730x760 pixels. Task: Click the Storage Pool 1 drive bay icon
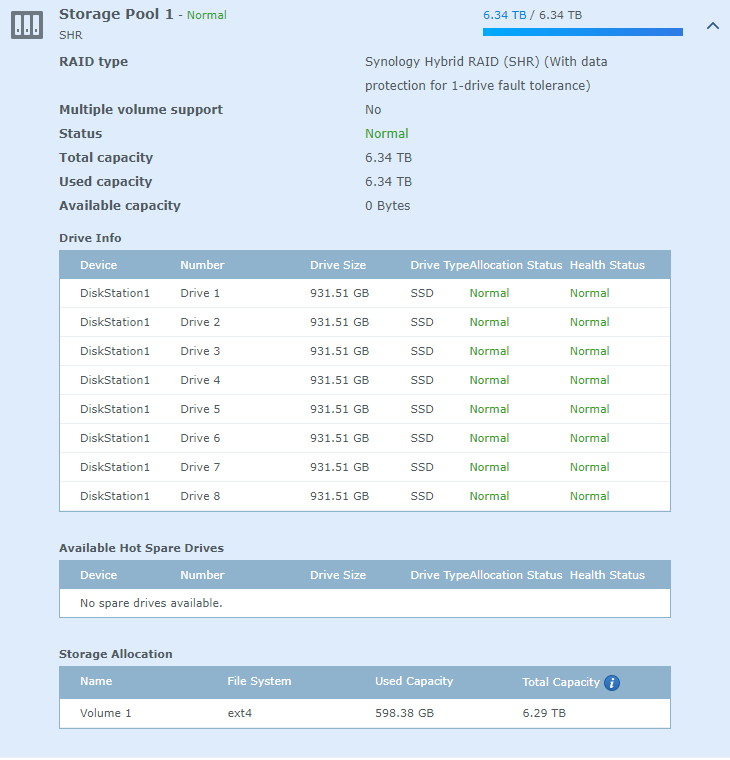pos(27,25)
